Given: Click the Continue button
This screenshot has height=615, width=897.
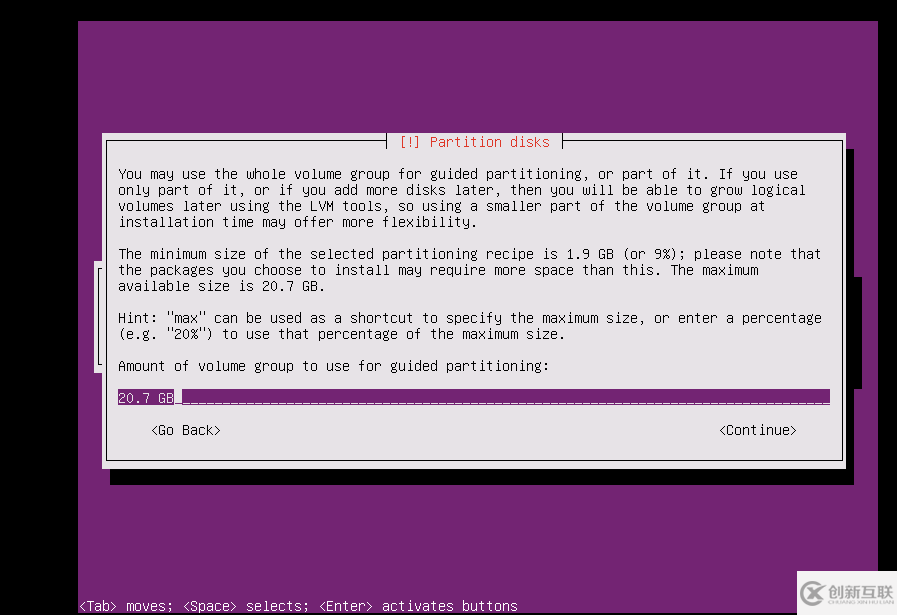Looking at the screenshot, I should pyautogui.click(x=757, y=430).
